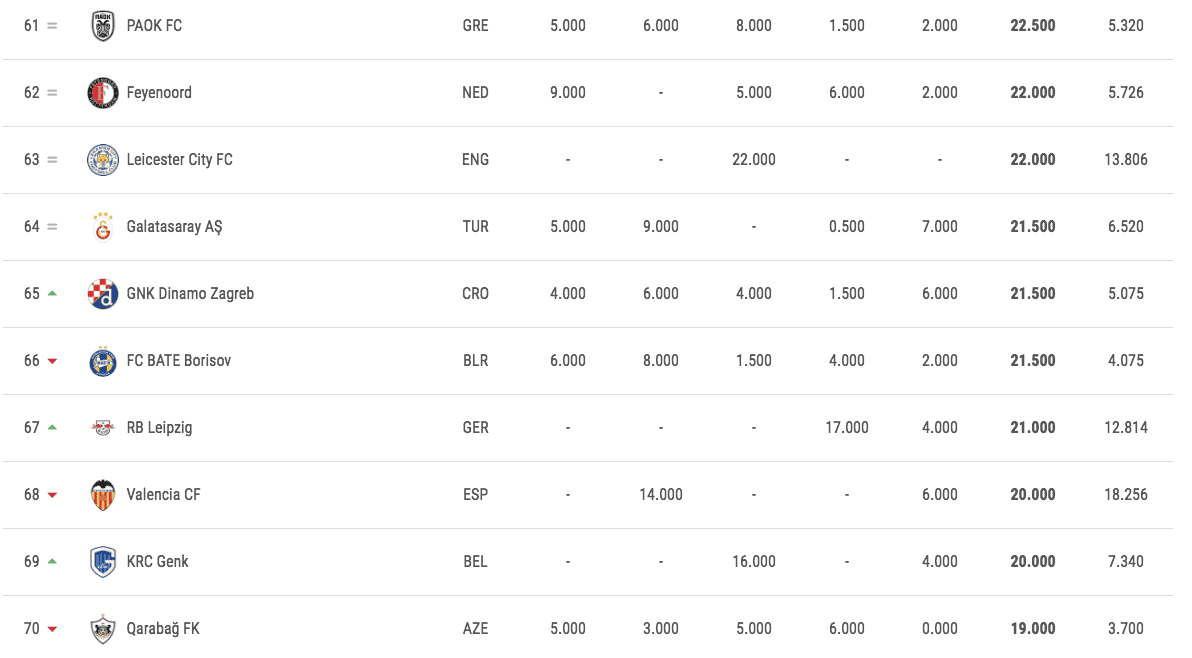Click the Leicester City FC crest
This screenshot has height=658, width=1192.
(103, 160)
